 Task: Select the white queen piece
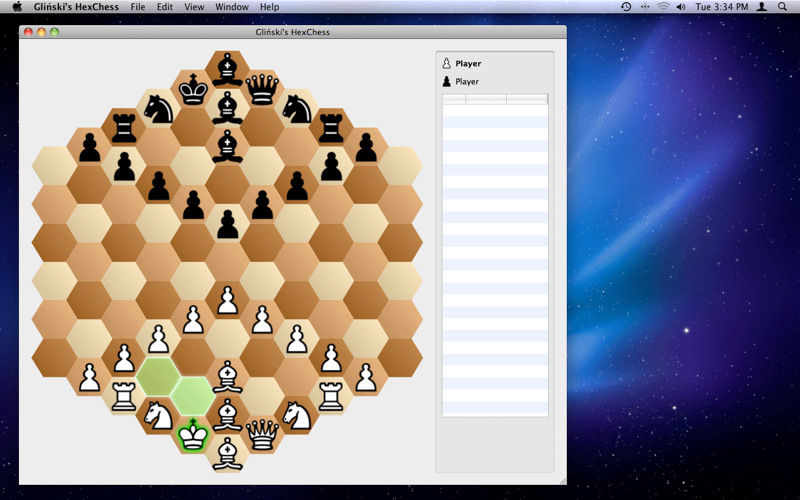click(262, 435)
